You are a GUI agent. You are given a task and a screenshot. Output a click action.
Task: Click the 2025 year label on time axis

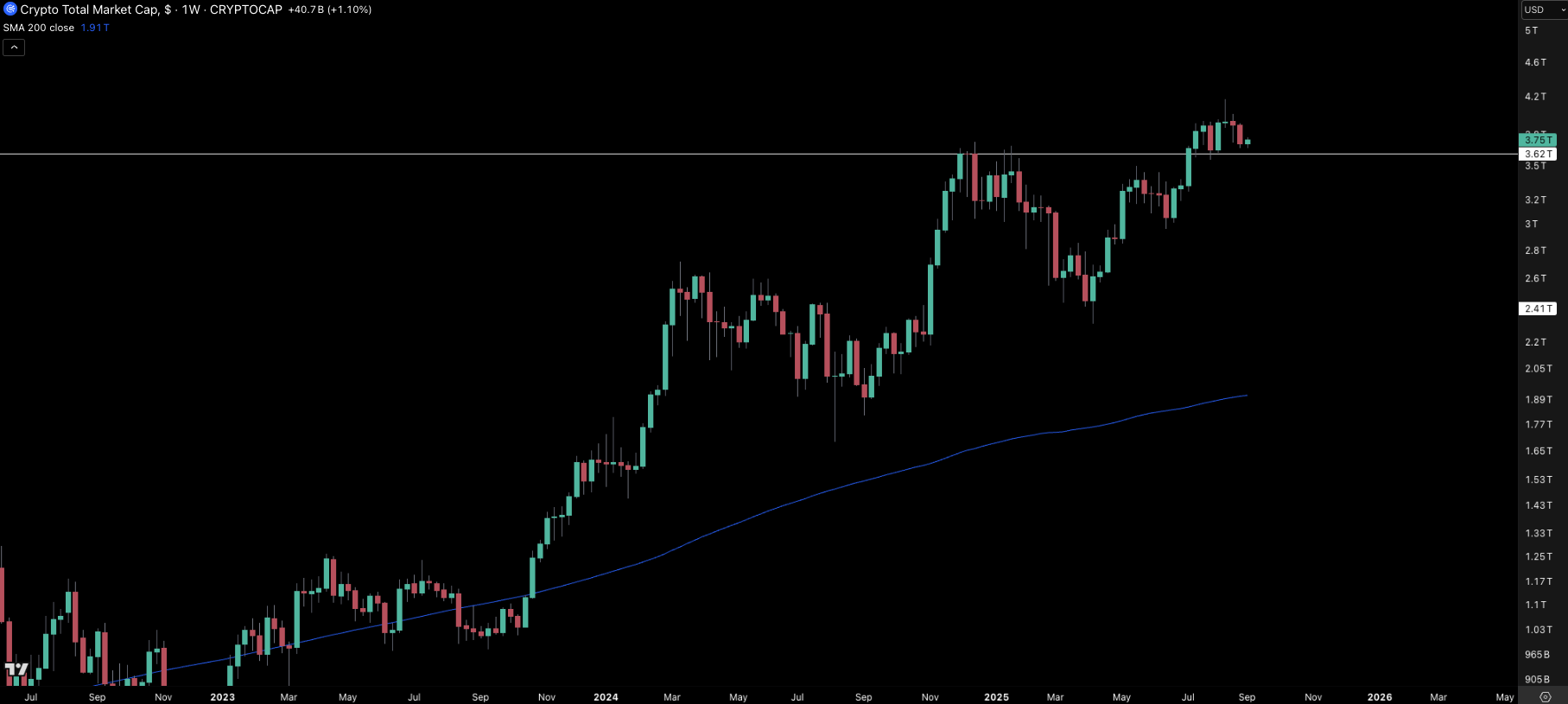pyautogui.click(x=996, y=697)
